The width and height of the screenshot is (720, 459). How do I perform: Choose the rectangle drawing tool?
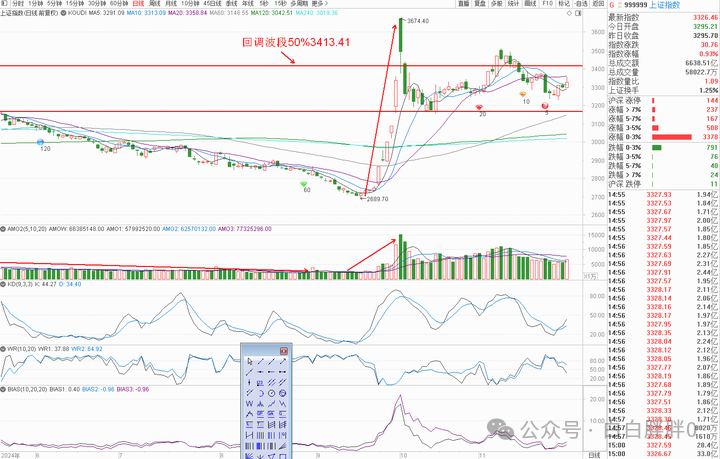[x=282, y=455]
